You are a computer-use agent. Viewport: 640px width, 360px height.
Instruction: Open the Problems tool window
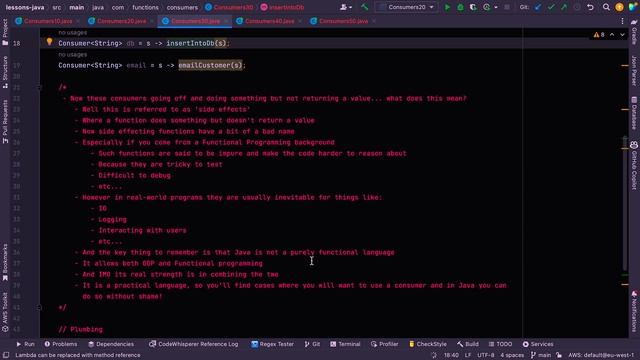click(60, 344)
